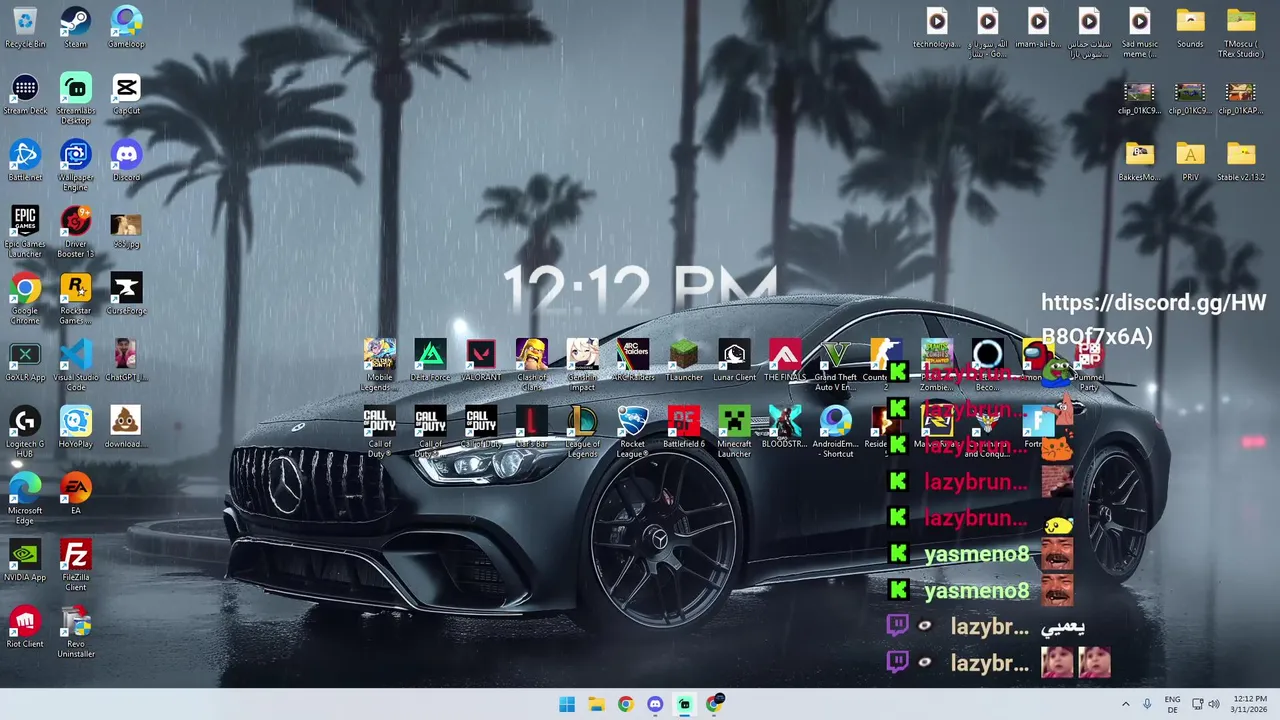Open File Explorer from the taskbar
Viewport: 1280px width, 720px height.
[596, 704]
